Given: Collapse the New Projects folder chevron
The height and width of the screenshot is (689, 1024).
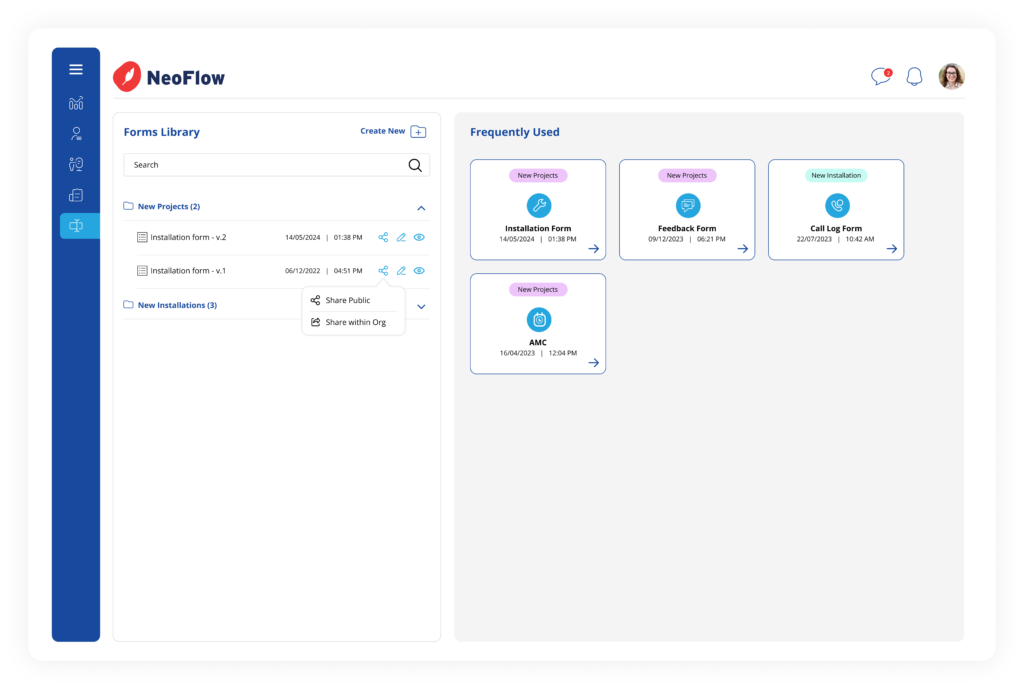Looking at the screenshot, I should (421, 208).
